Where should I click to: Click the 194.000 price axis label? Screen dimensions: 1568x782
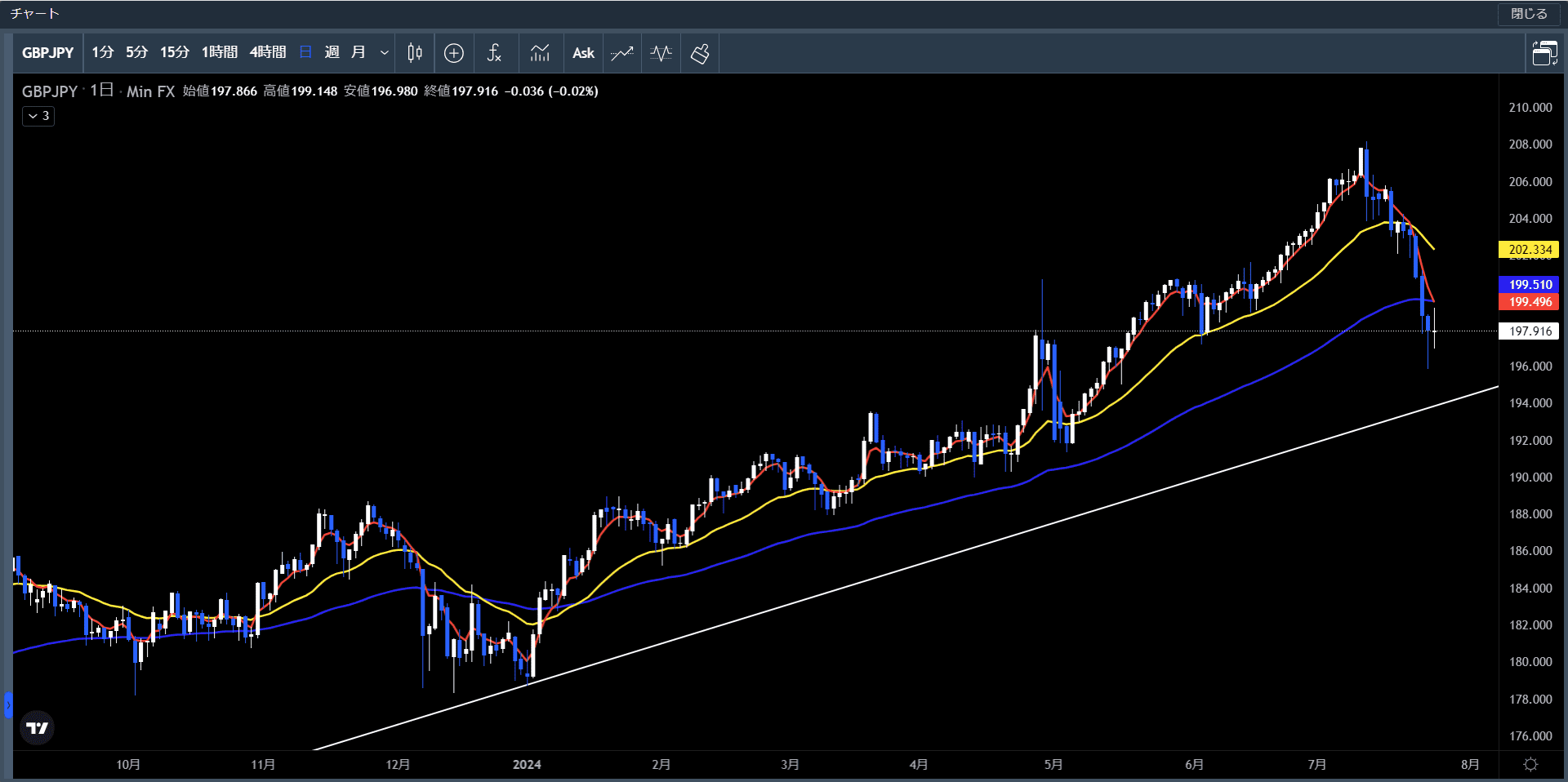[x=1530, y=403]
